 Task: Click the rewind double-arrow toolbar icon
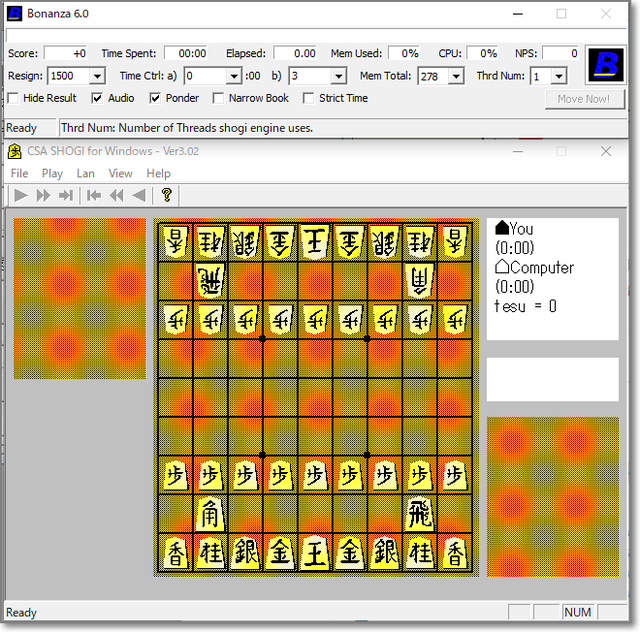click(116, 195)
